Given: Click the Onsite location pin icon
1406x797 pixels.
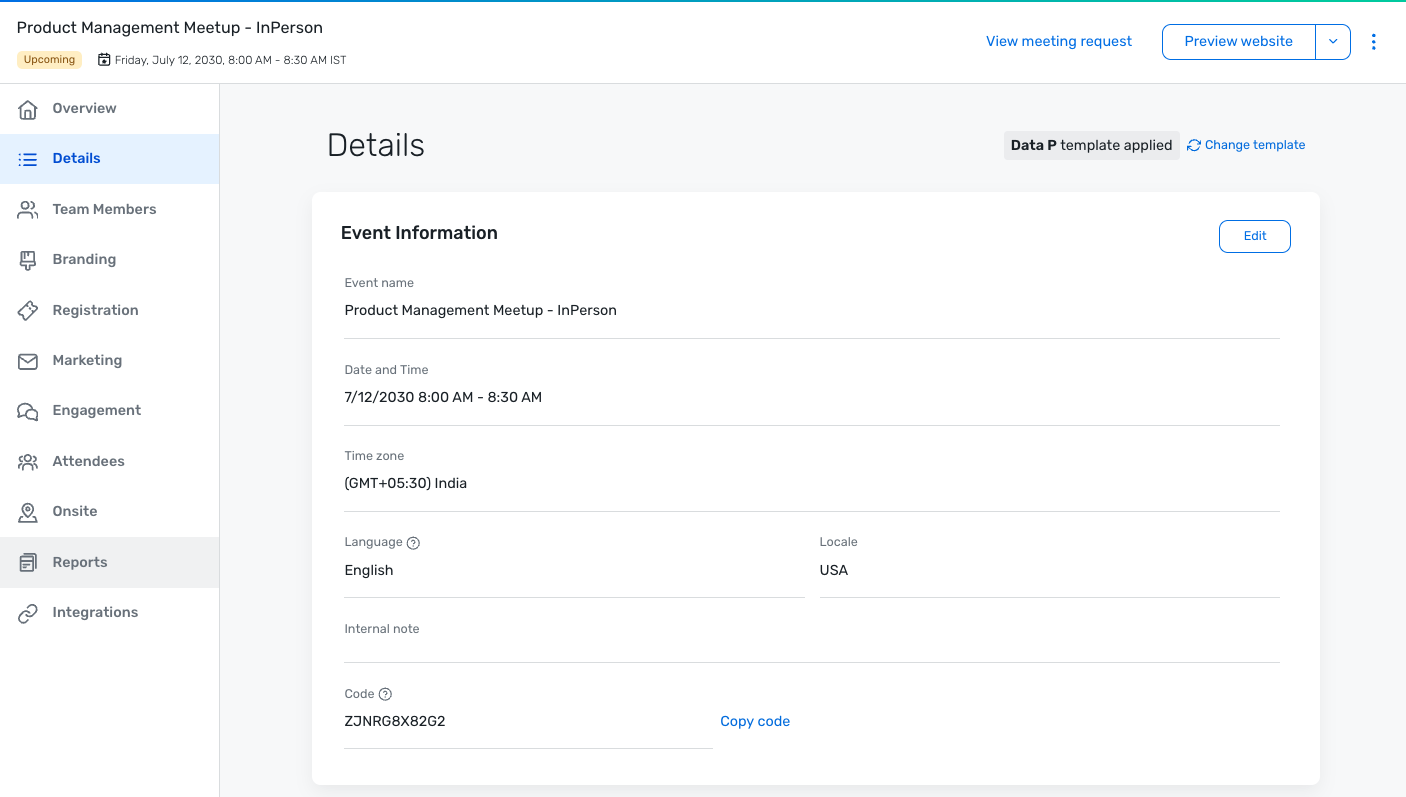Looking at the screenshot, I should click(x=28, y=512).
